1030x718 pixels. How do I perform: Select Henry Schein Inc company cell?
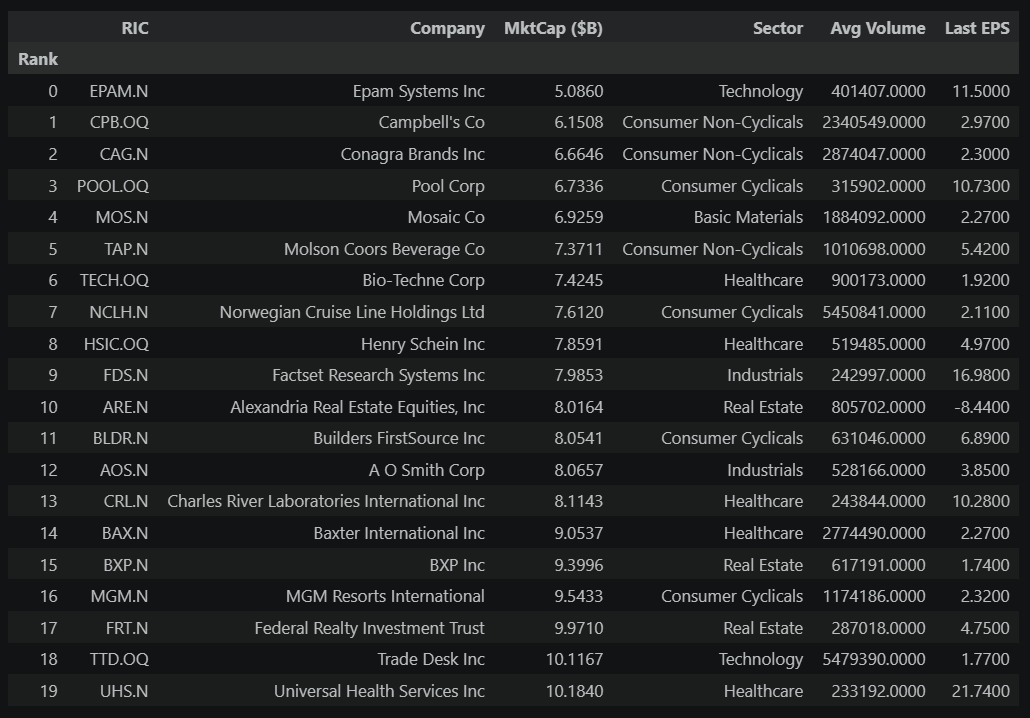point(423,344)
